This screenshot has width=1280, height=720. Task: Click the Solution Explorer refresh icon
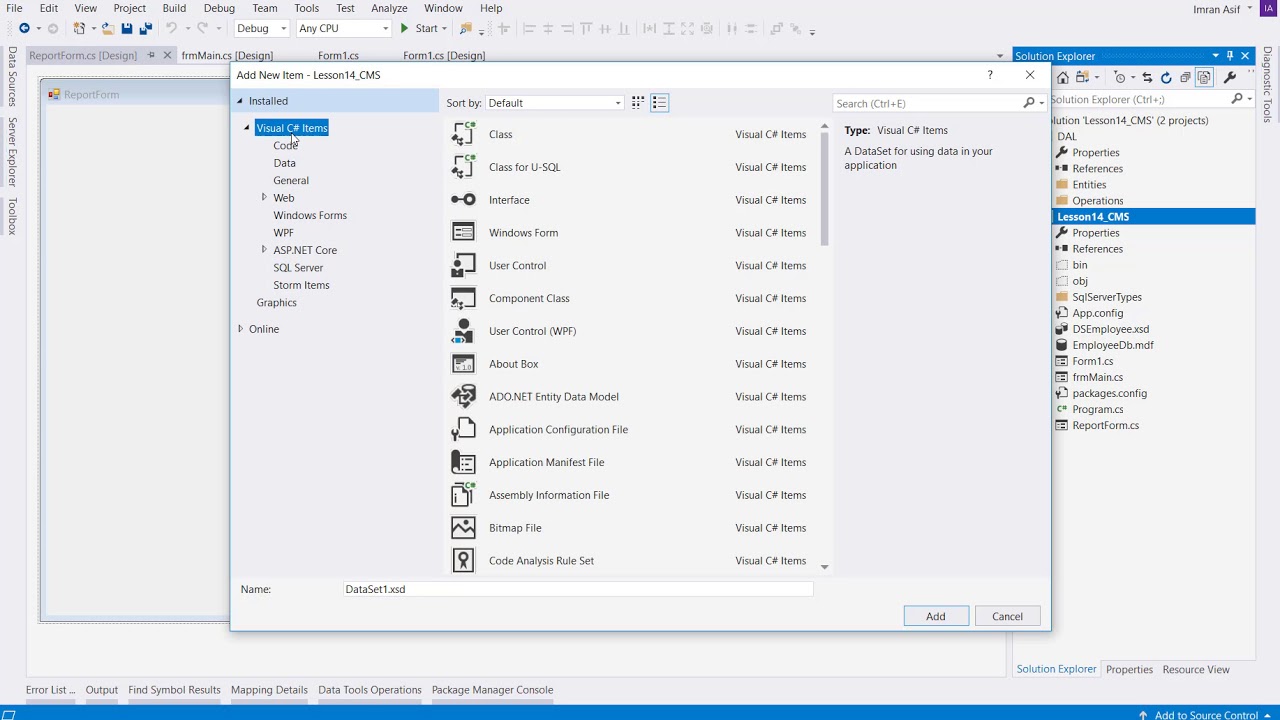[x=1165, y=77]
